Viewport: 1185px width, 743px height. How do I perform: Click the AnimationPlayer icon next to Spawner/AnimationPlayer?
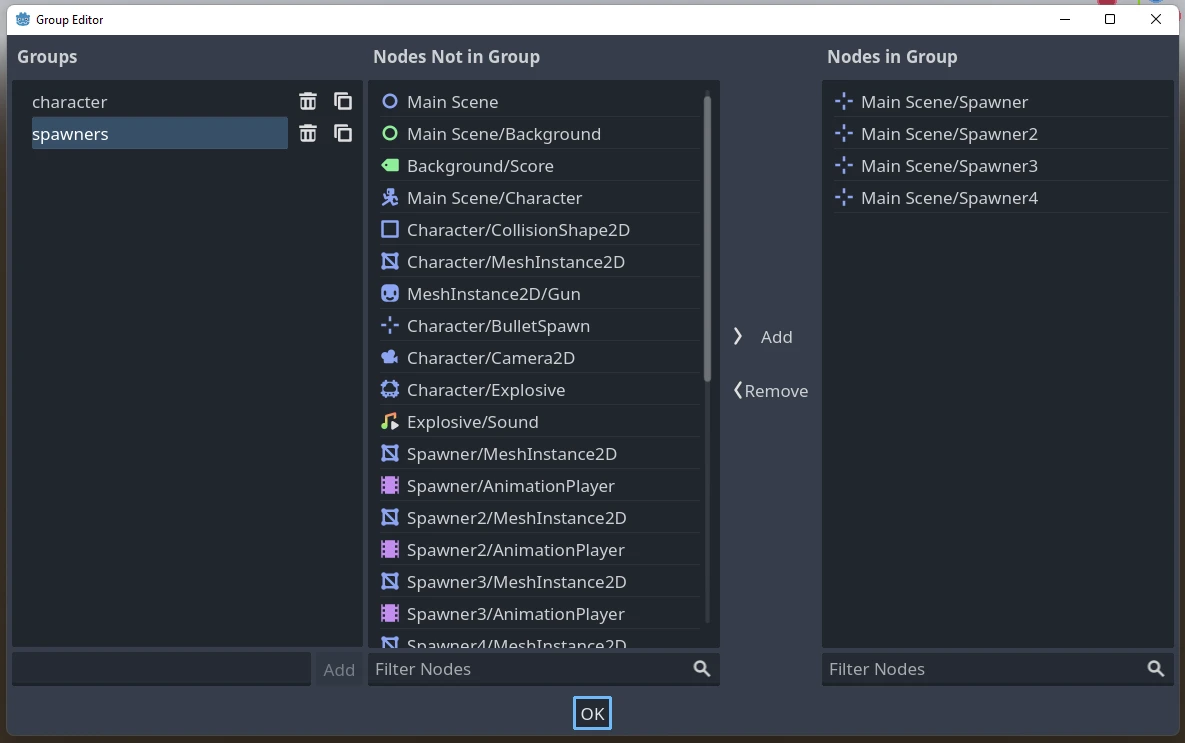pyautogui.click(x=390, y=485)
